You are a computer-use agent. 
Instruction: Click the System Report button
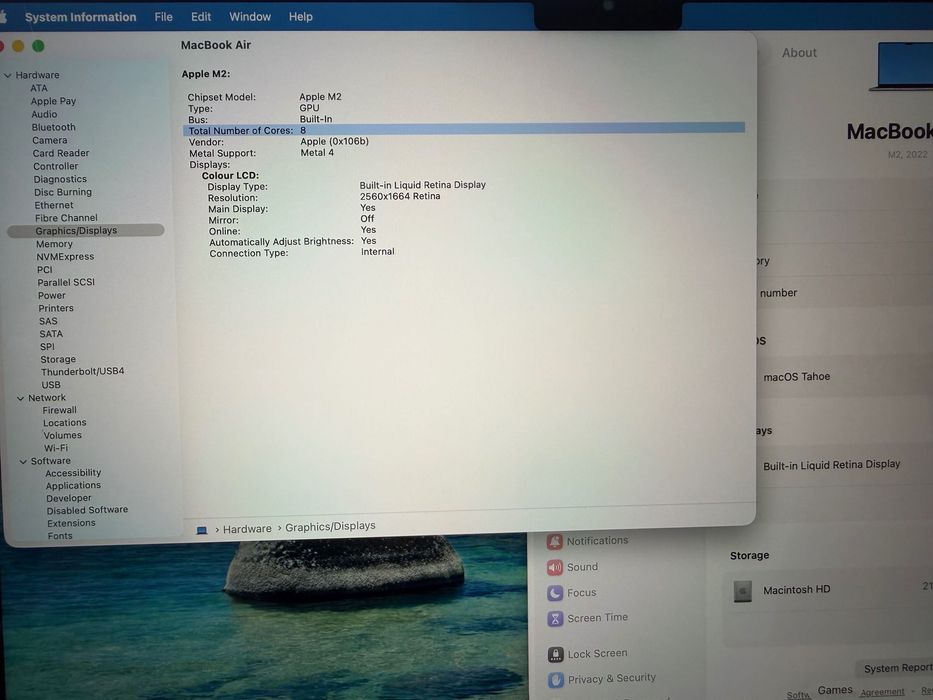pyautogui.click(x=897, y=668)
